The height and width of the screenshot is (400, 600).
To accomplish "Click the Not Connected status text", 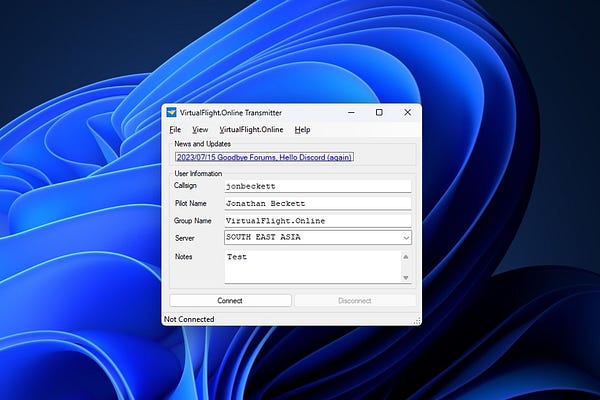I will pos(189,319).
